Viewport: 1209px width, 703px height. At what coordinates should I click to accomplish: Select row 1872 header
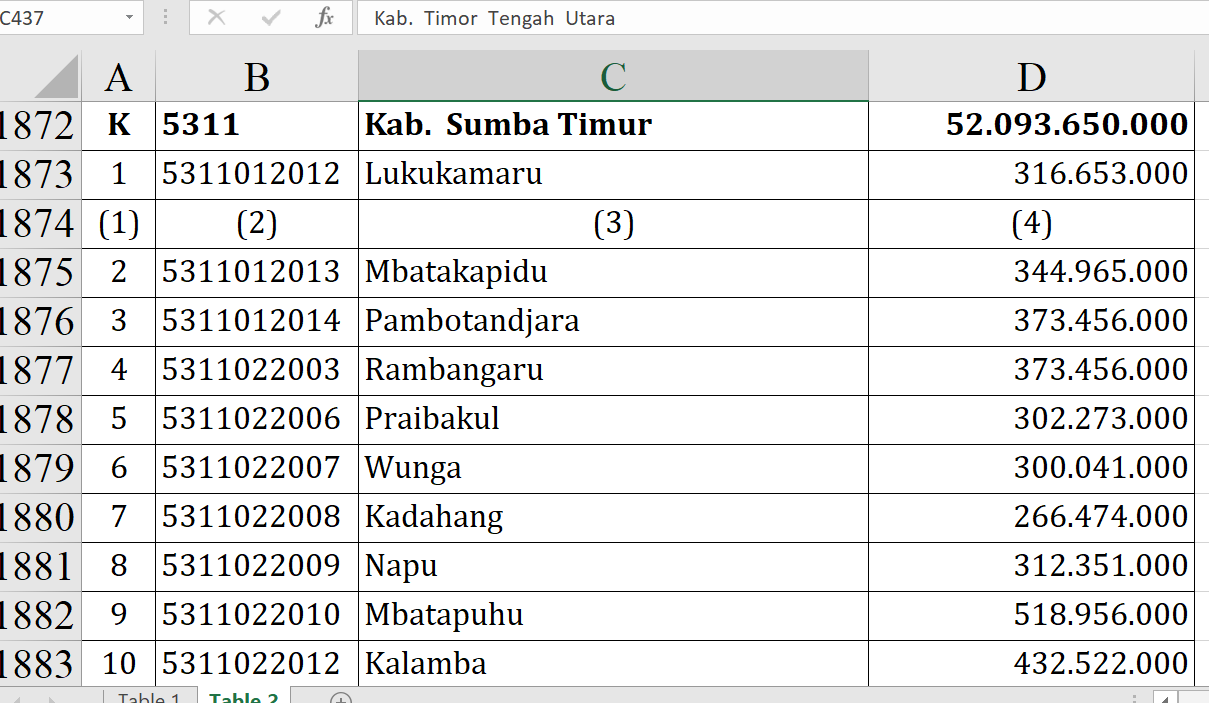coord(38,126)
